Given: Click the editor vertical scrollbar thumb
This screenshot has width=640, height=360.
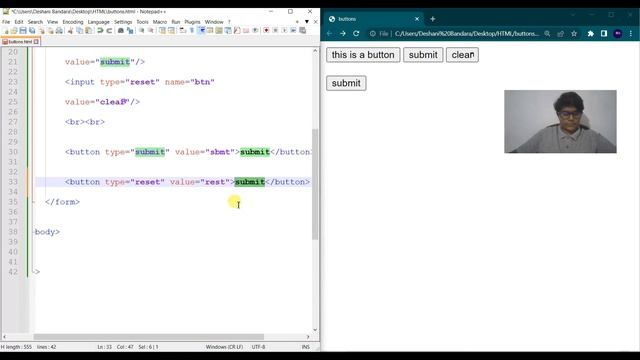Looking at the screenshot, I should tap(315, 184).
